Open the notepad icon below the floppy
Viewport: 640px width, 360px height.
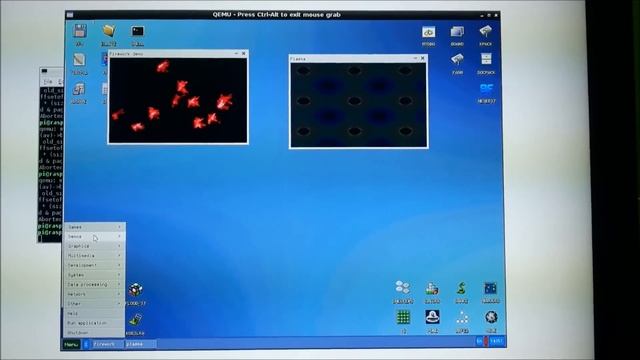tap(79, 60)
